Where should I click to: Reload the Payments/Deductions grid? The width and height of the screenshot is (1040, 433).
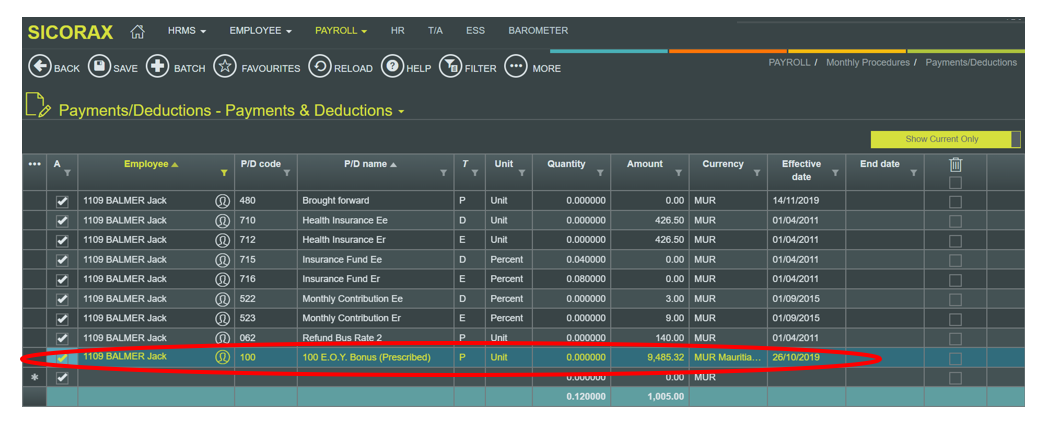coord(319,67)
